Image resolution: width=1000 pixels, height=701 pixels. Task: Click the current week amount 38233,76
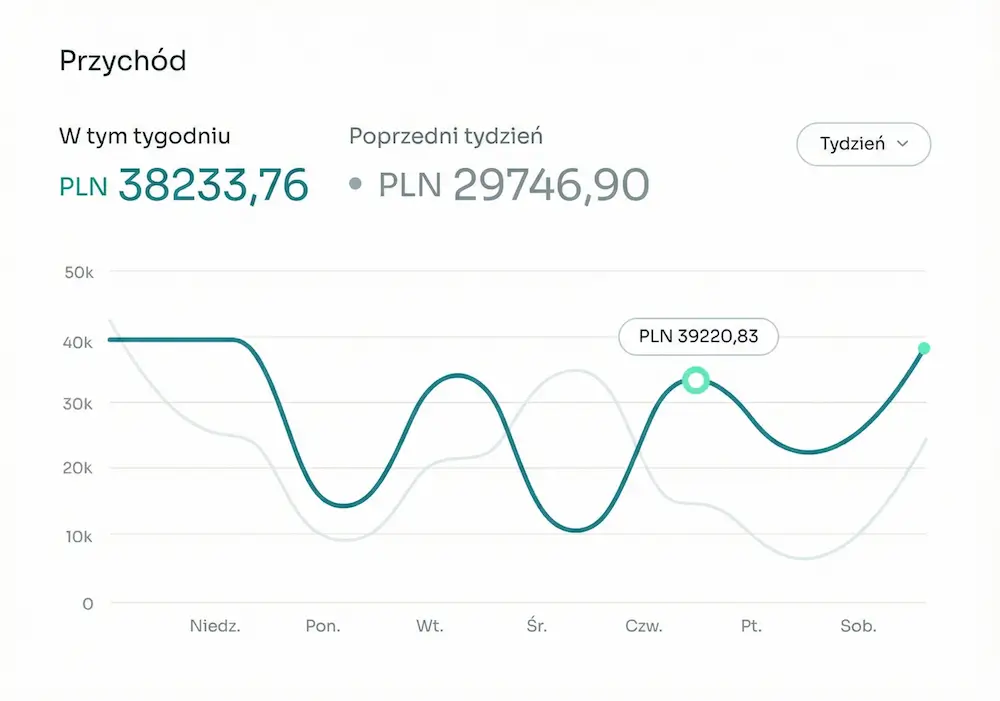coord(213,185)
